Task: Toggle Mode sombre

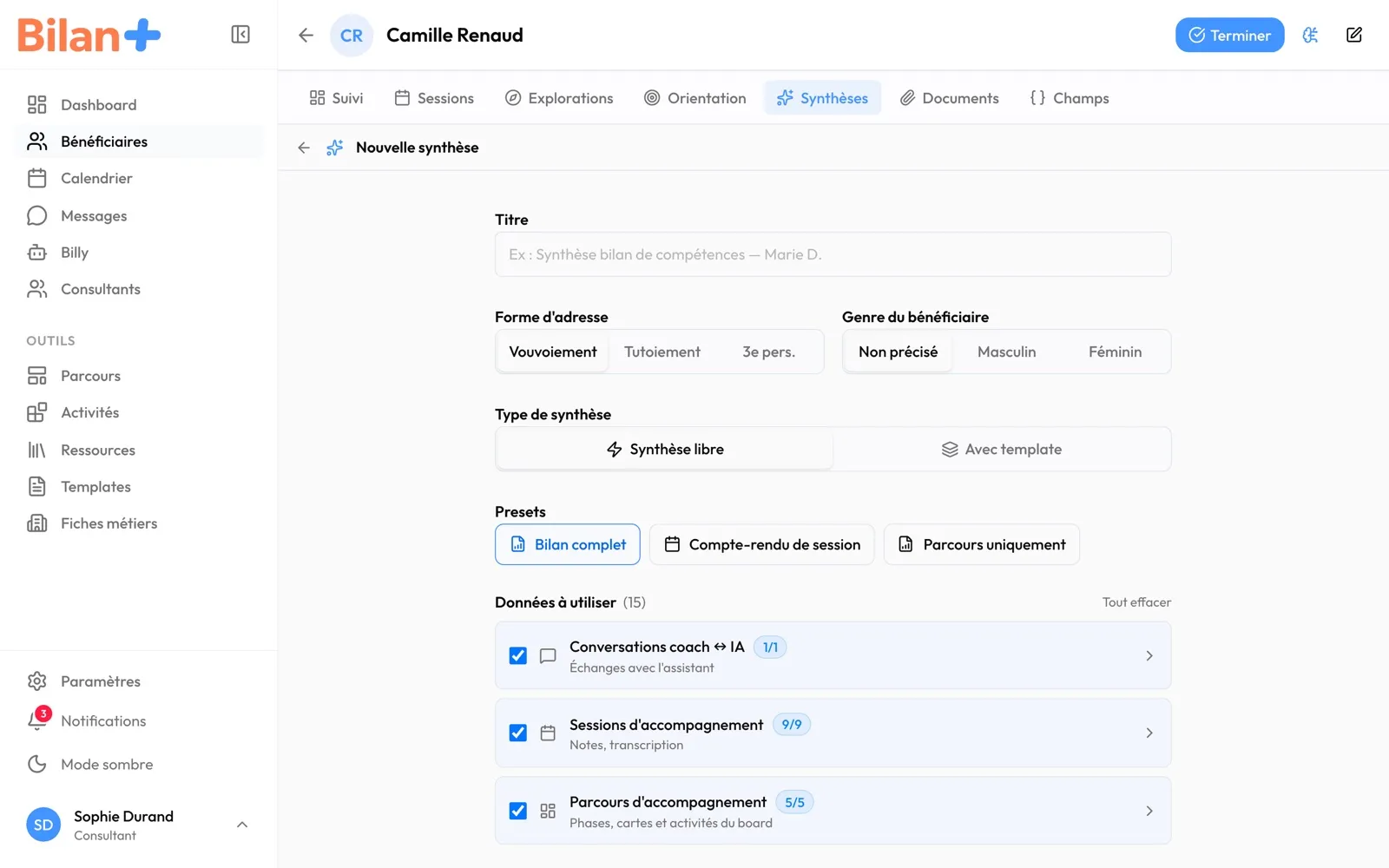Action: point(139,764)
